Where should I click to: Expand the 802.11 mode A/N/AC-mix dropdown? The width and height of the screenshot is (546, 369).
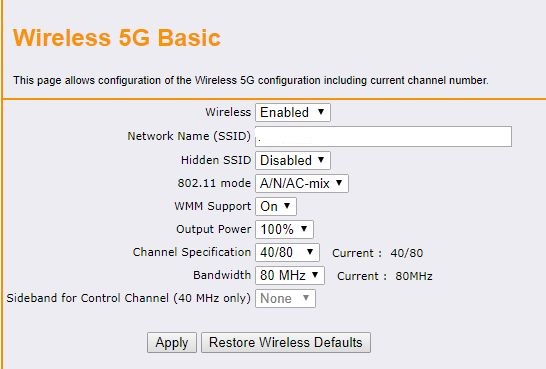(302, 183)
